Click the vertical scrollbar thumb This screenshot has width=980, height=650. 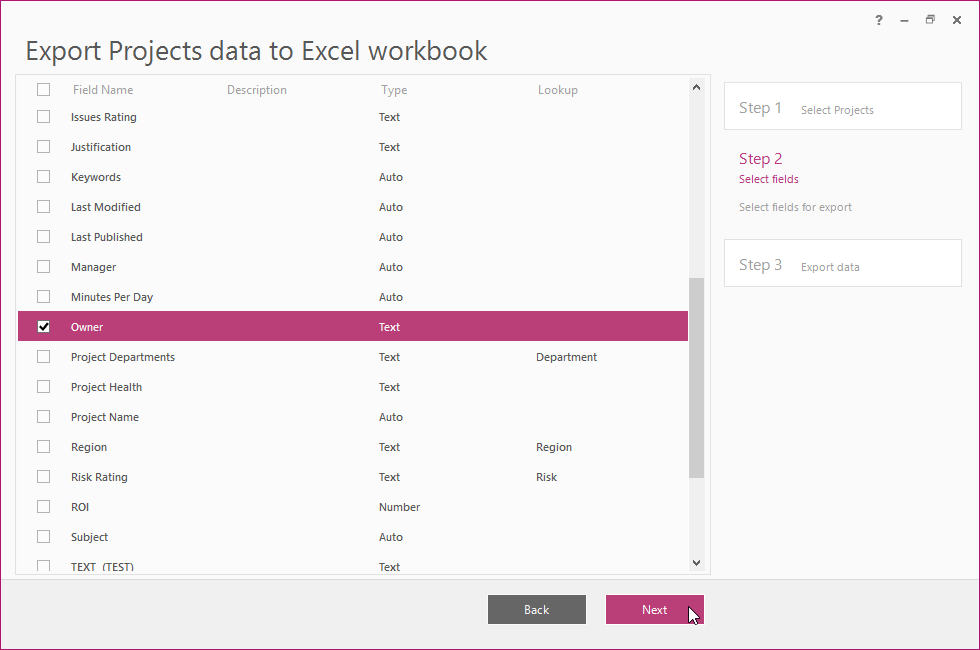click(697, 377)
